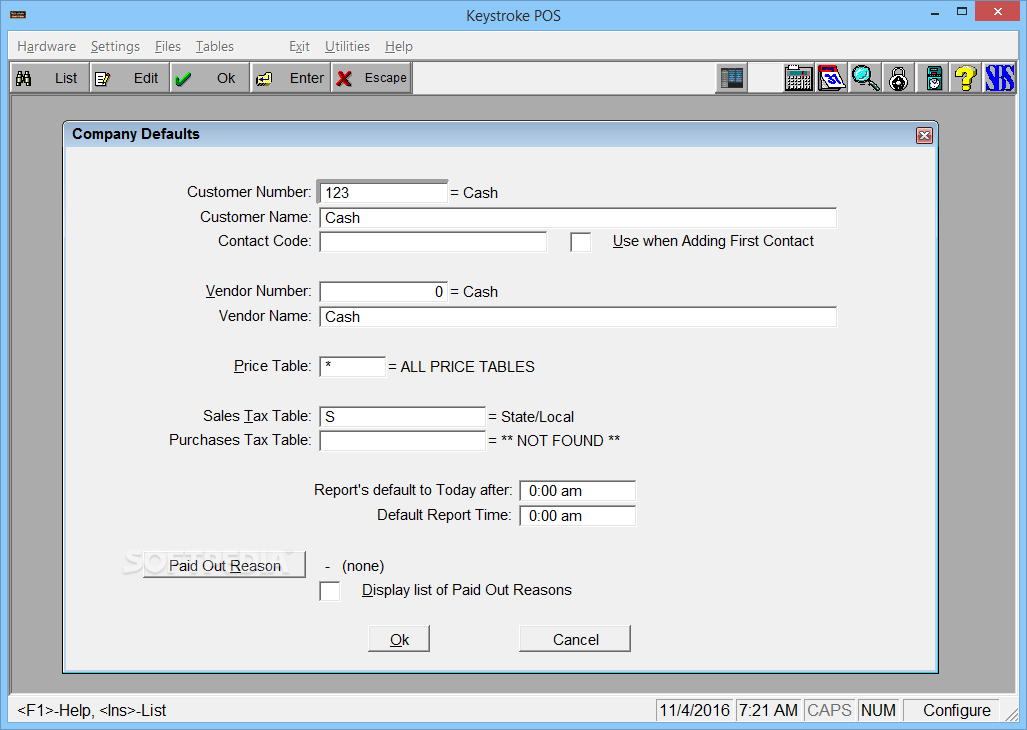Confirm with the dialog Ok button
This screenshot has height=730, width=1027.
point(399,639)
